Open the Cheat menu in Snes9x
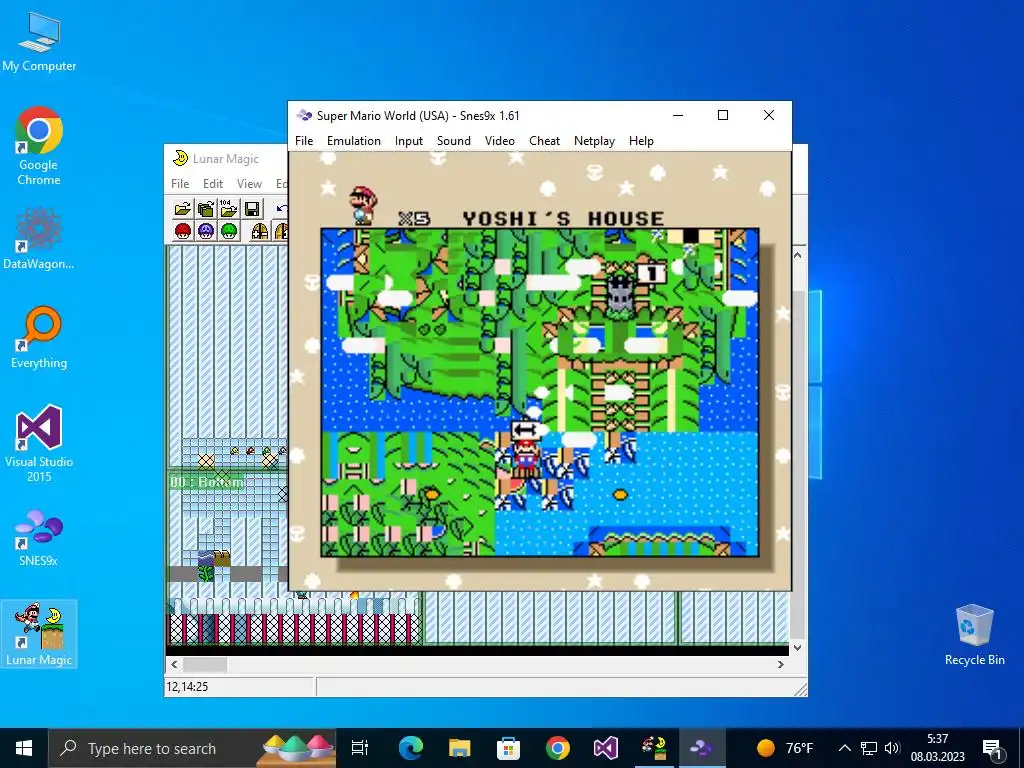 point(544,141)
